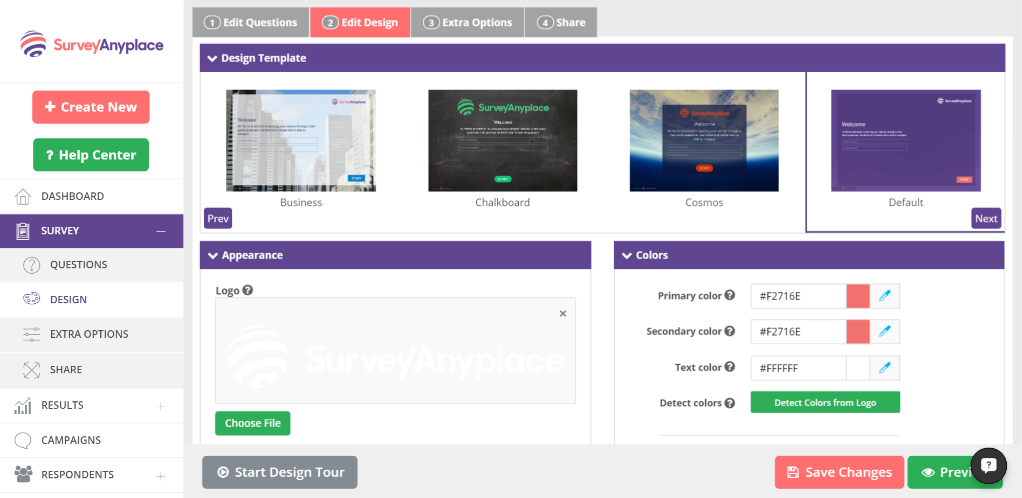The height and width of the screenshot is (498, 1022).
Task: Collapse the Appearance panel
Action: point(212,256)
